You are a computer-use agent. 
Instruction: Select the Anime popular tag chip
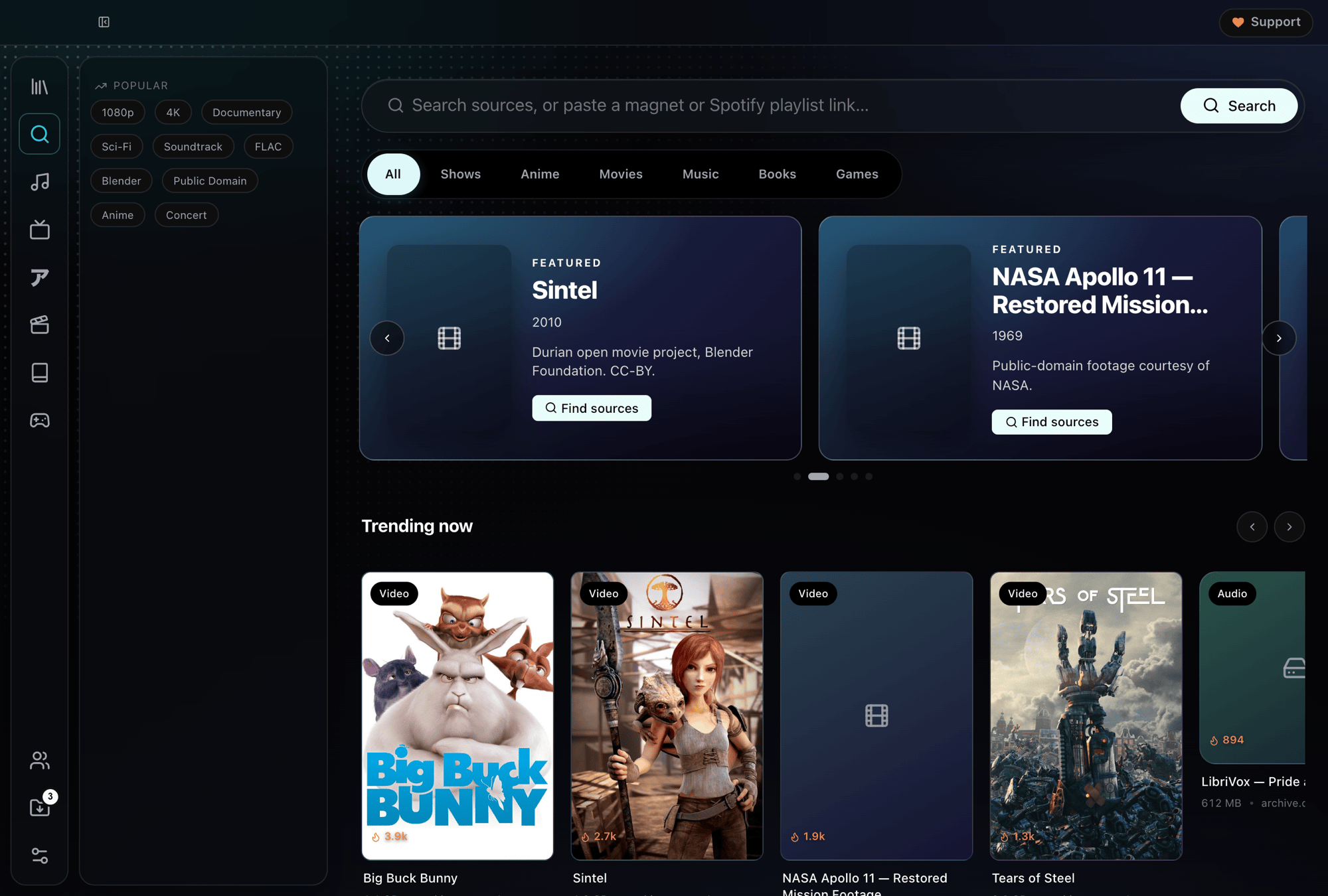coord(118,215)
